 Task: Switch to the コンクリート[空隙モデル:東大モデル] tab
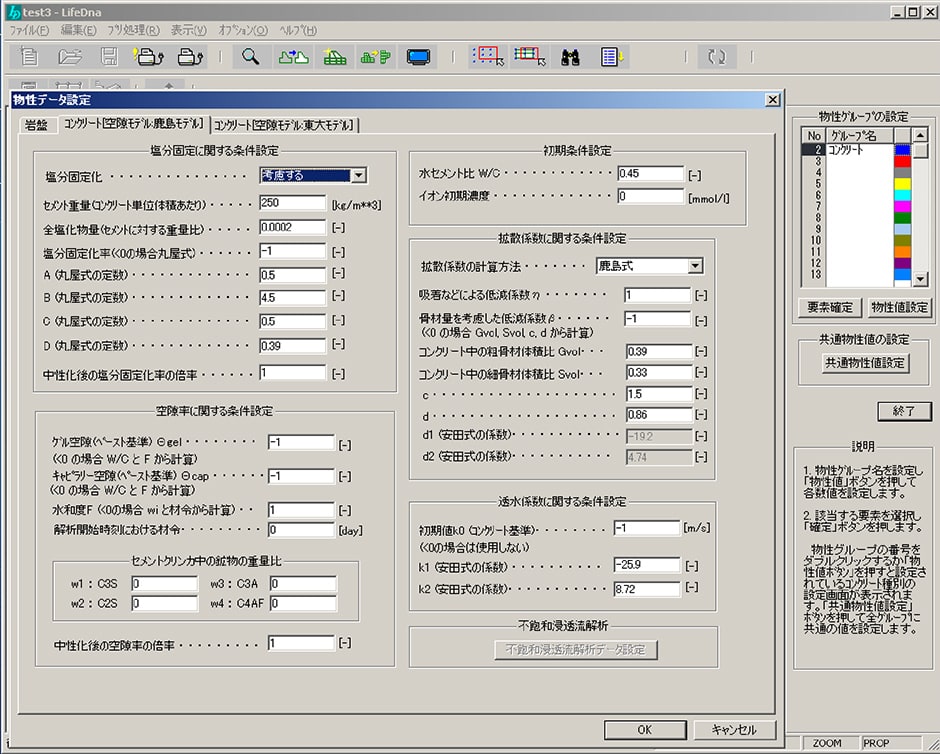(x=284, y=125)
